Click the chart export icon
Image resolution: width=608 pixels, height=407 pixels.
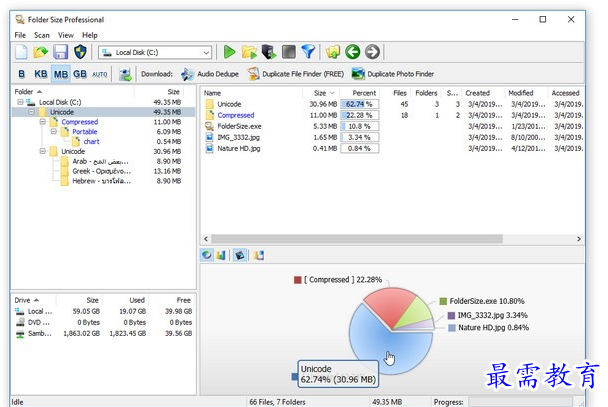coord(259,255)
